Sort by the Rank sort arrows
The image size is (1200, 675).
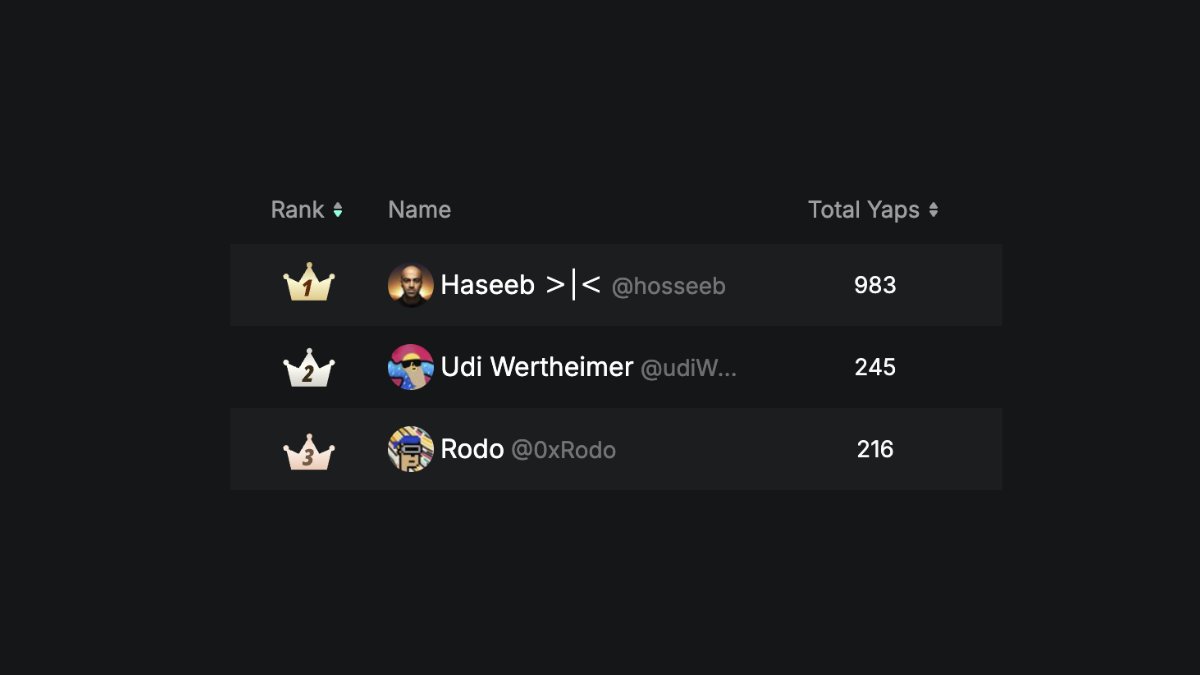pos(338,210)
